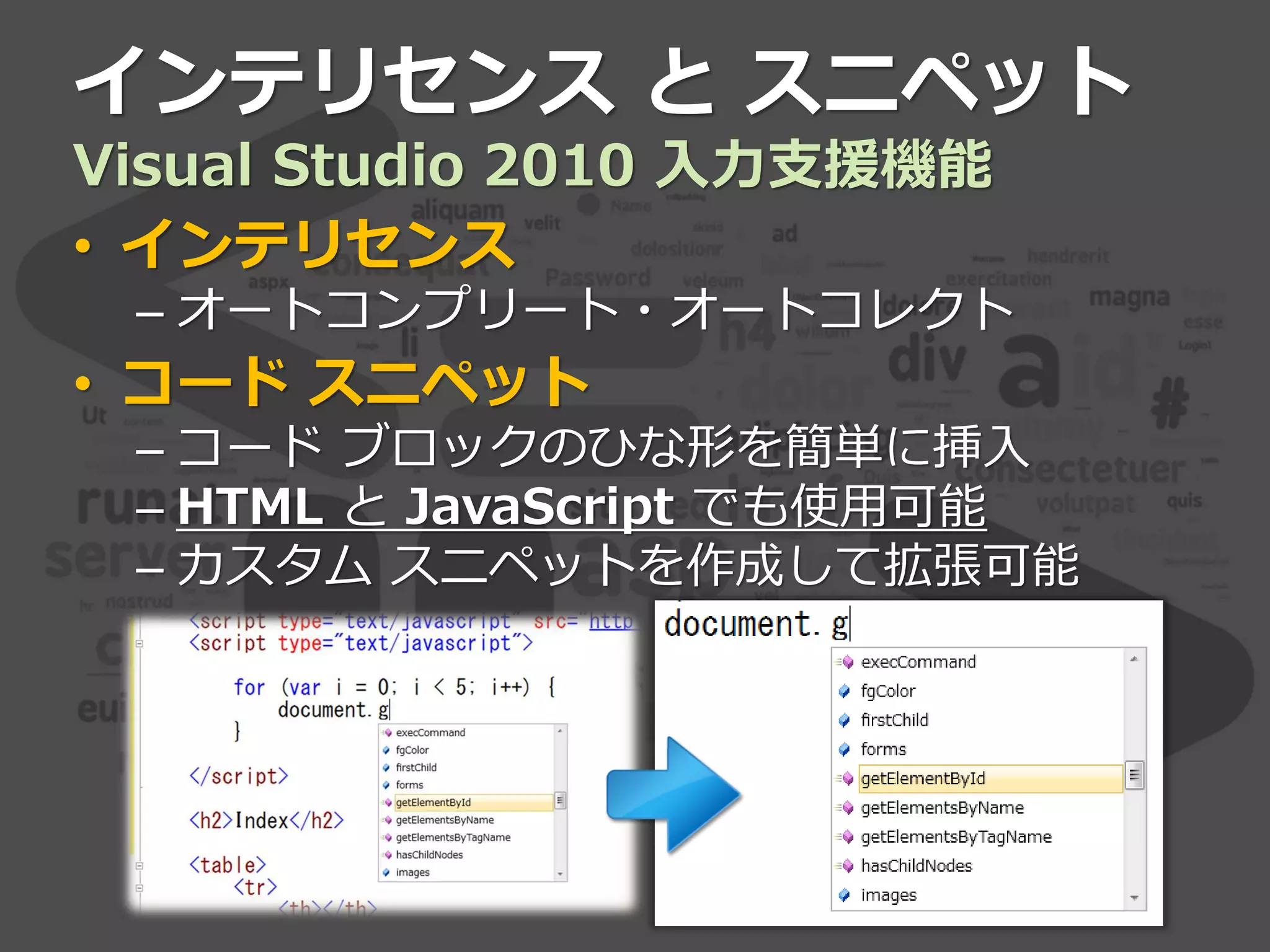The image size is (1270, 952).
Task: Click the property icon beside fgColor in enlarged list
Action: 844,691
